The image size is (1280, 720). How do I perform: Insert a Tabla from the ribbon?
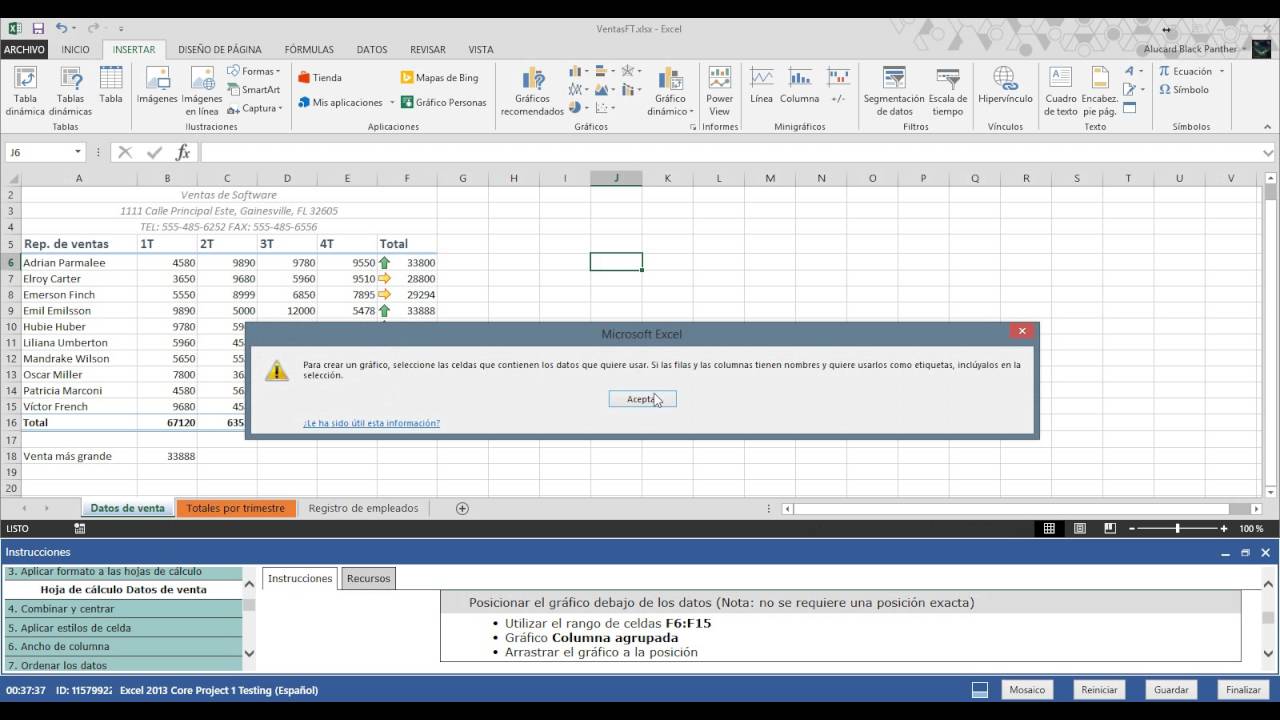[111, 86]
